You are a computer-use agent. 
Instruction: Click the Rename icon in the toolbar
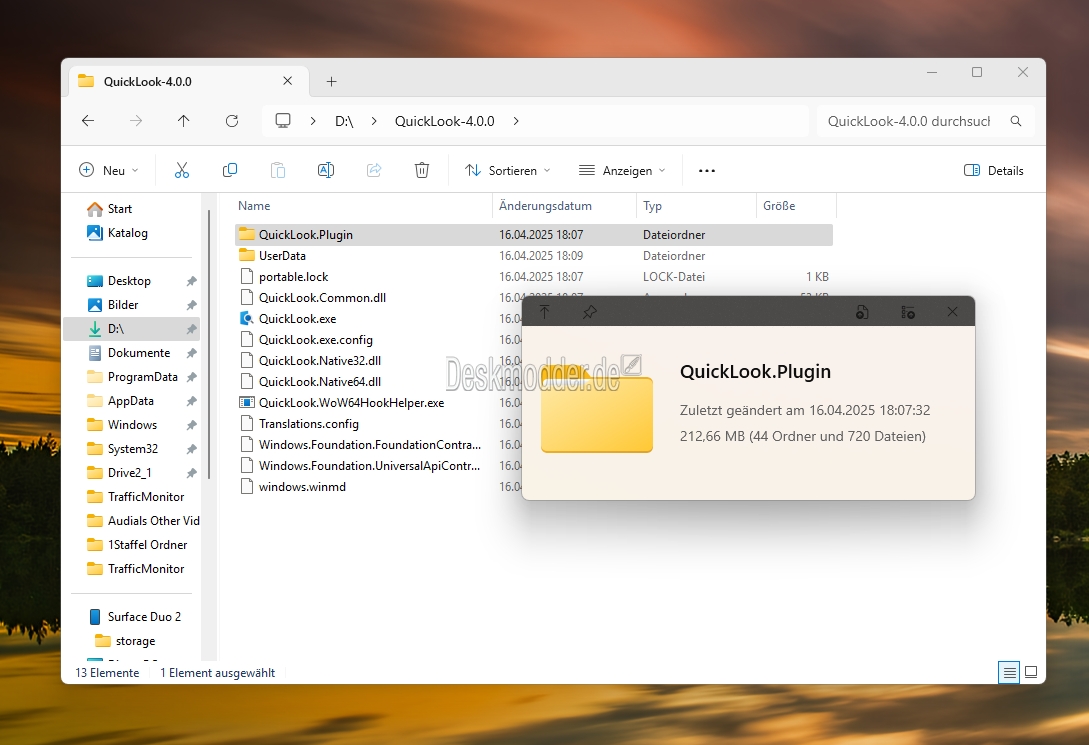[326, 170]
